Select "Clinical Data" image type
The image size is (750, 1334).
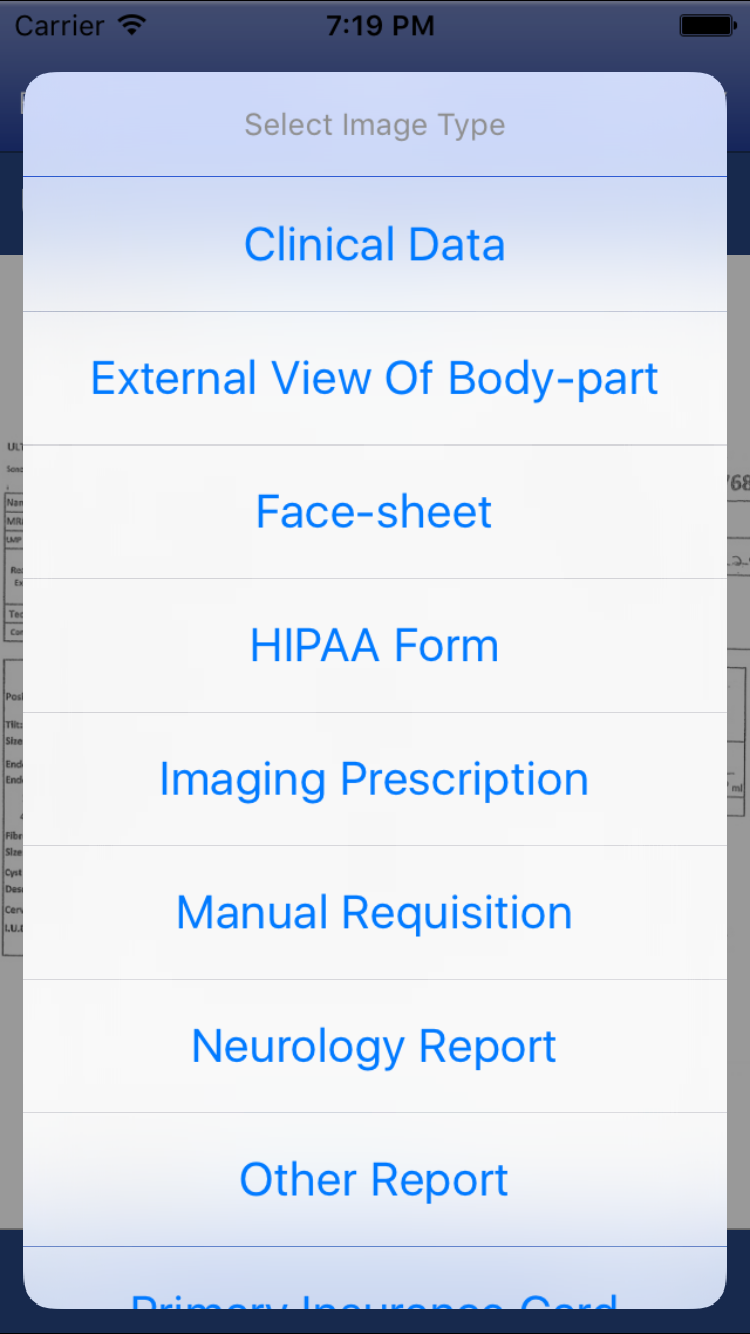[374, 243]
